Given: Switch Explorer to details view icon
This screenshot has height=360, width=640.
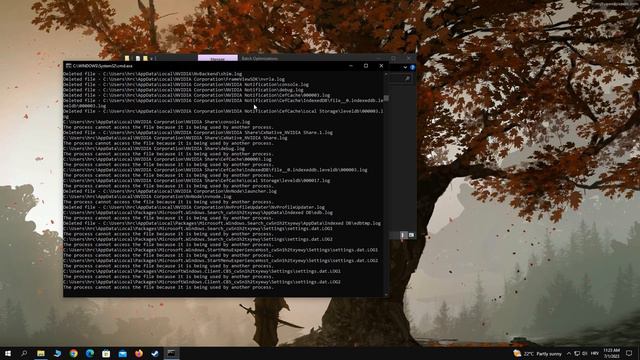Looking at the screenshot, I should (x=403, y=235).
